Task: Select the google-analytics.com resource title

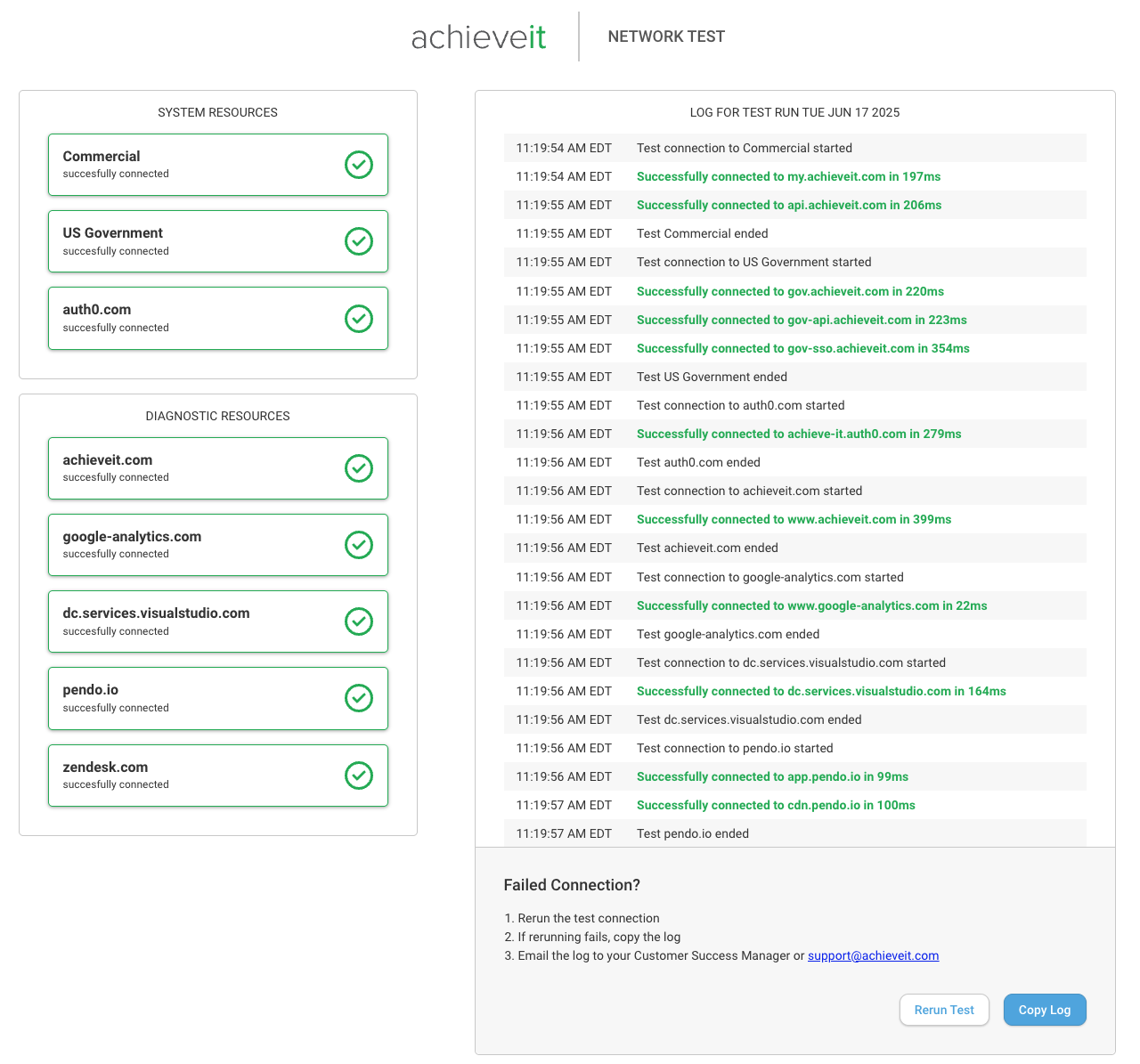Action: click(132, 536)
